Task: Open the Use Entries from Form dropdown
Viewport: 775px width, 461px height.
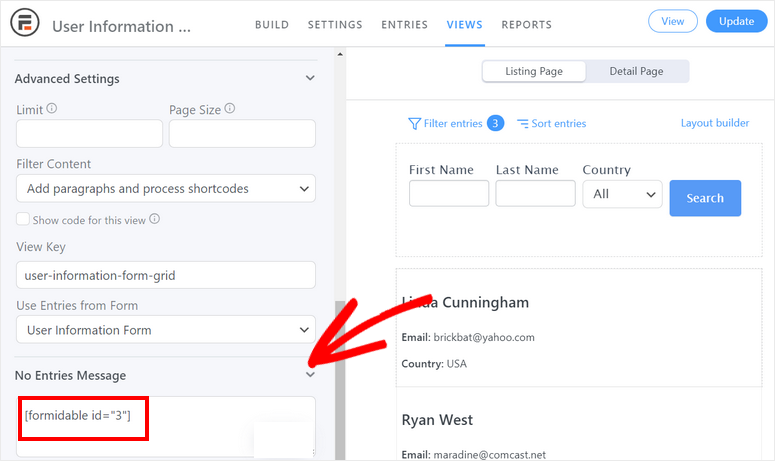Action: click(x=165, y=330)
